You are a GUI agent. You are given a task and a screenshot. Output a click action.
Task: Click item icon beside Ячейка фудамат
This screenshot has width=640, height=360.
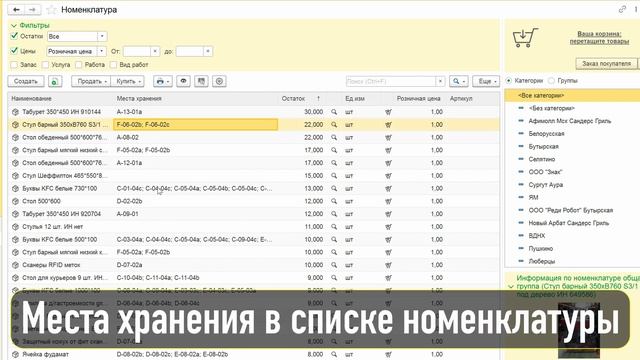[16, 354]
